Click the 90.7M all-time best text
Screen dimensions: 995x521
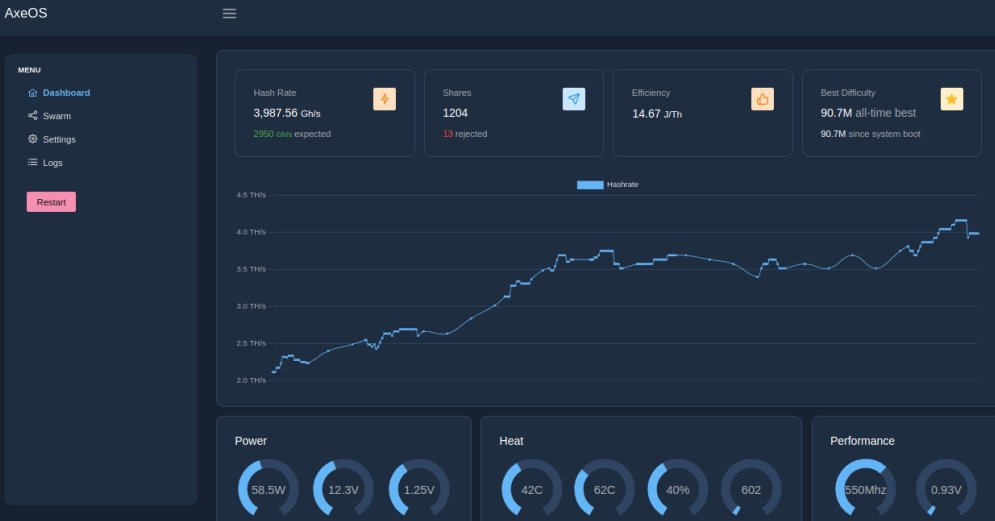coord(868,113)
